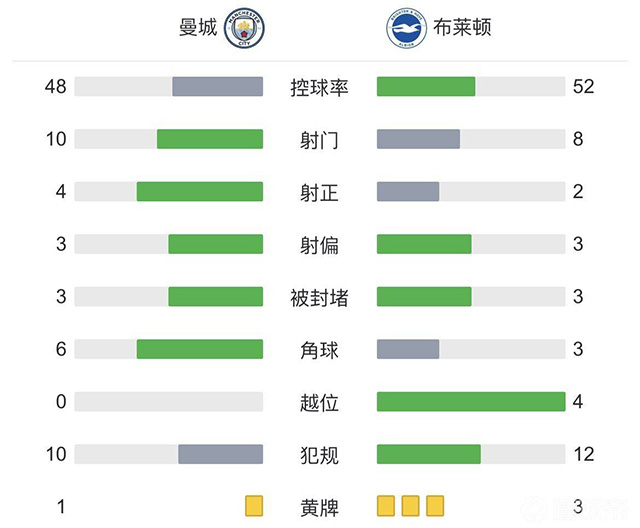This screenshot has height=528, width=640.
Task: Click Manchester City's yellow card icon
Action: tap(253, 507)
